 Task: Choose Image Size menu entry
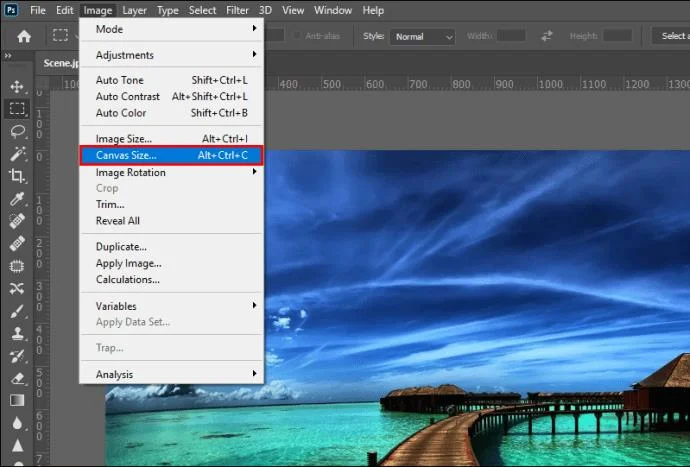(x=124, y=139)
